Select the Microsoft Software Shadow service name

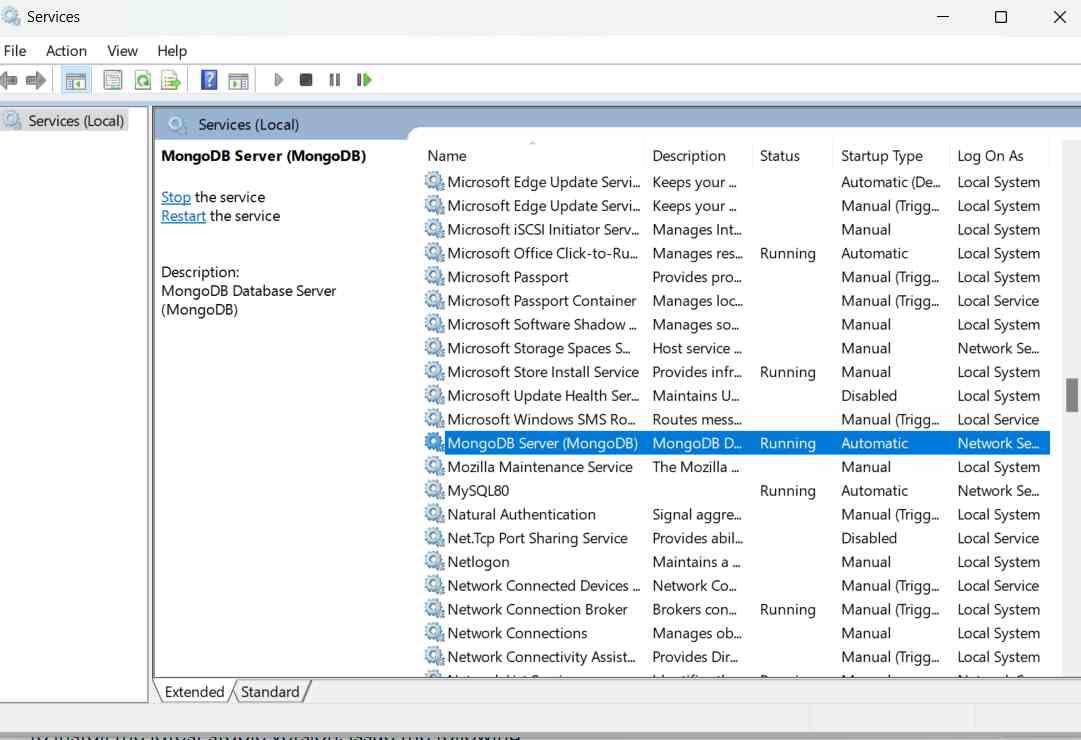pyautogui.click(x=542, y=324)
